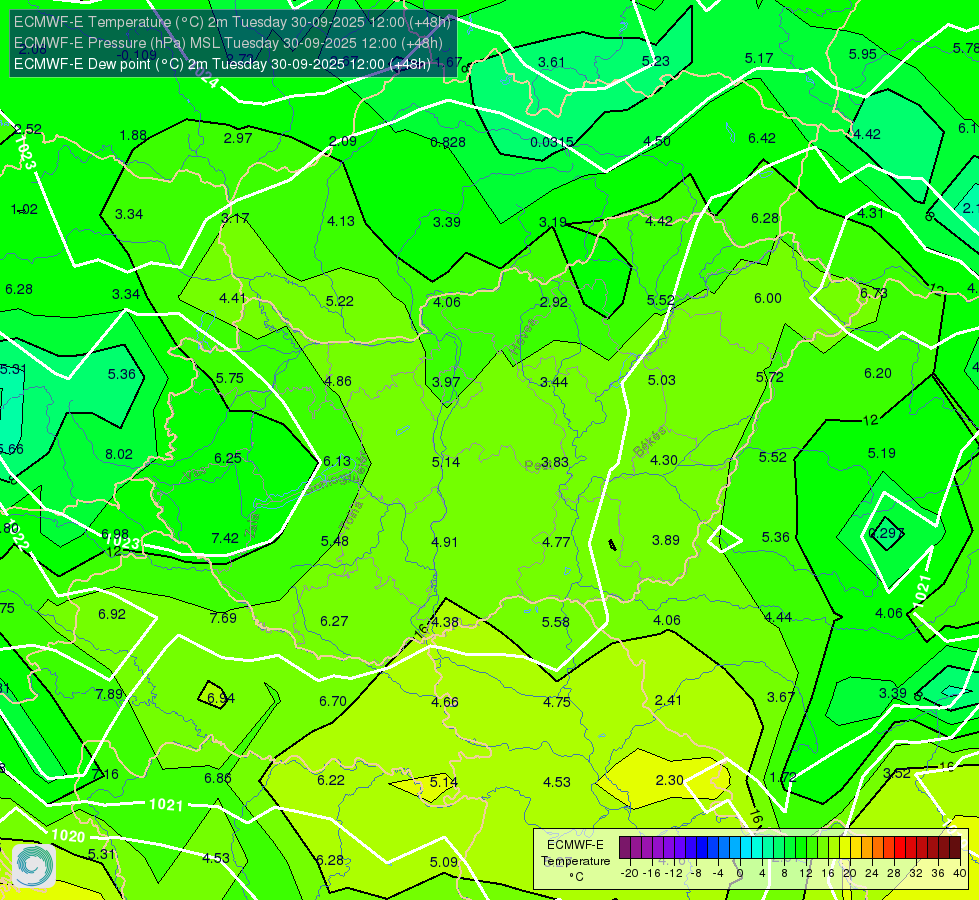The width and height of the screenshot is (979, 900).
Task: Click the dew point value 3.89
Action: (666, 540)
